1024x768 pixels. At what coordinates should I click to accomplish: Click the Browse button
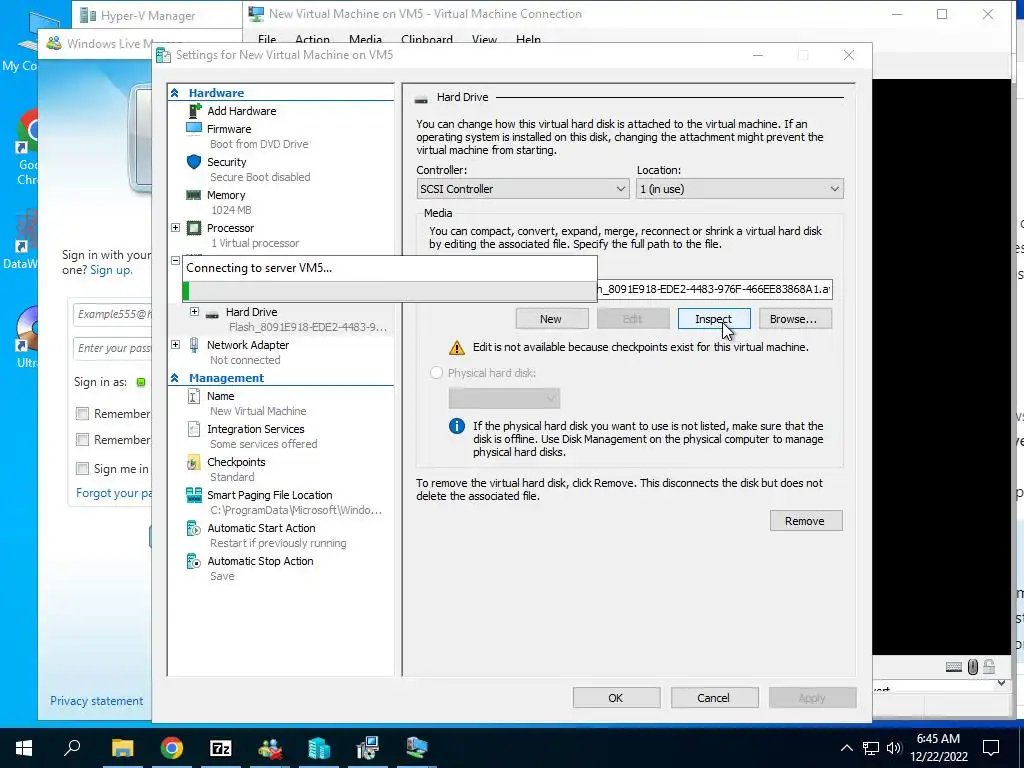(x=794, y=319)
